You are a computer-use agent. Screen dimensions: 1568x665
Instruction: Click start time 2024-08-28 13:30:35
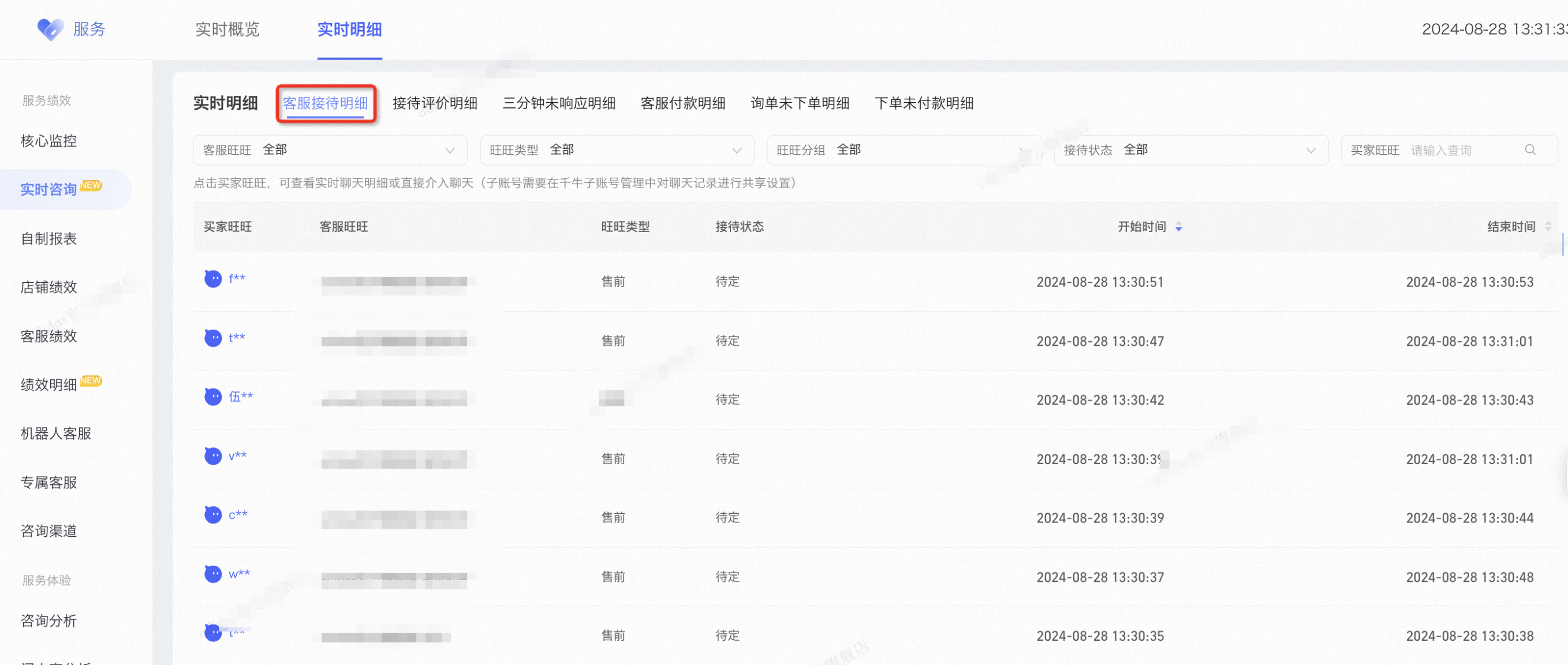1100,636
